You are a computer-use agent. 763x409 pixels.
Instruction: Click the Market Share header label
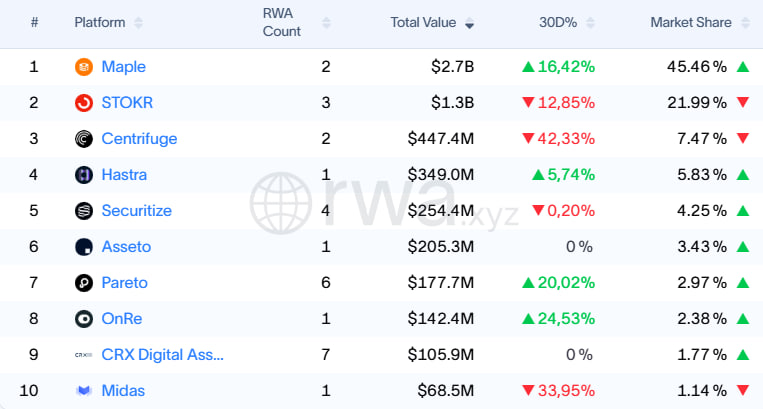tap(691, 22)
